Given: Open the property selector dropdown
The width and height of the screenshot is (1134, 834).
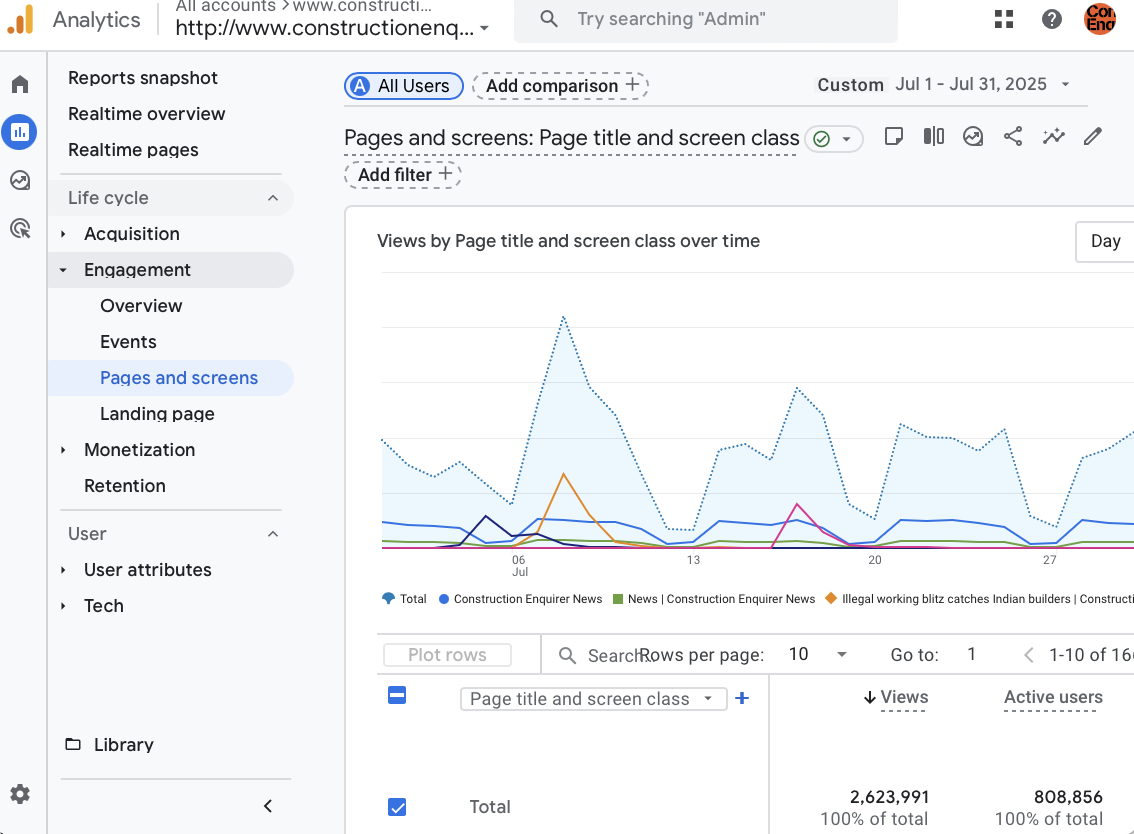Looking at the screenshot, I should (333, 28).
